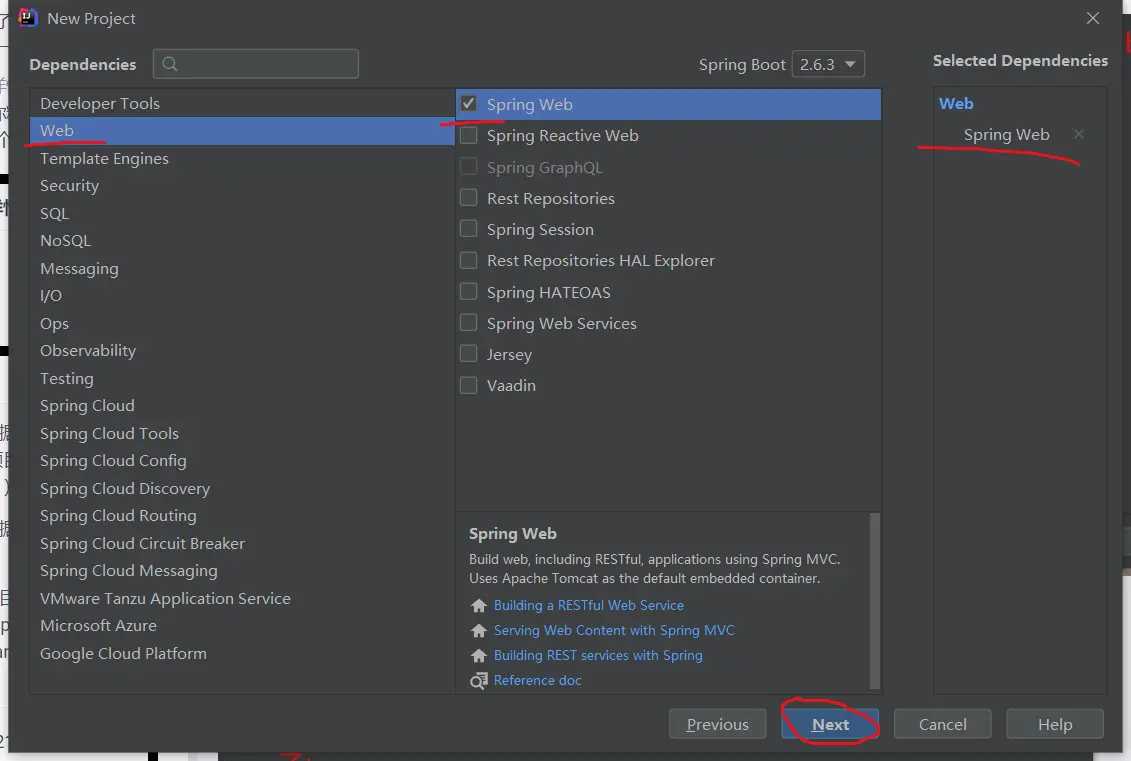Screen dimensions: 1131x761
Task: Select the Web category
Action: pos(242,131)
